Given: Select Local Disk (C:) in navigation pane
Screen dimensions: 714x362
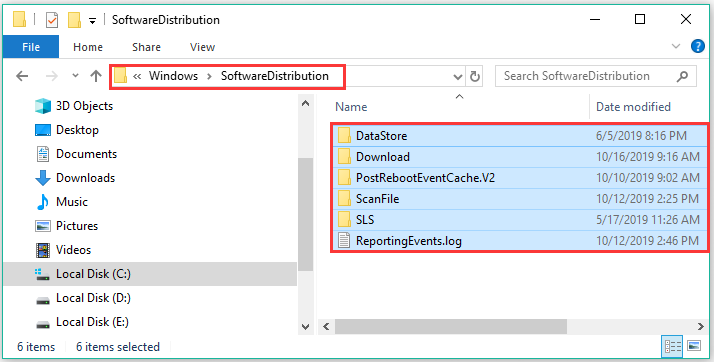Looking at the screenshot, I should pos(150,274).
